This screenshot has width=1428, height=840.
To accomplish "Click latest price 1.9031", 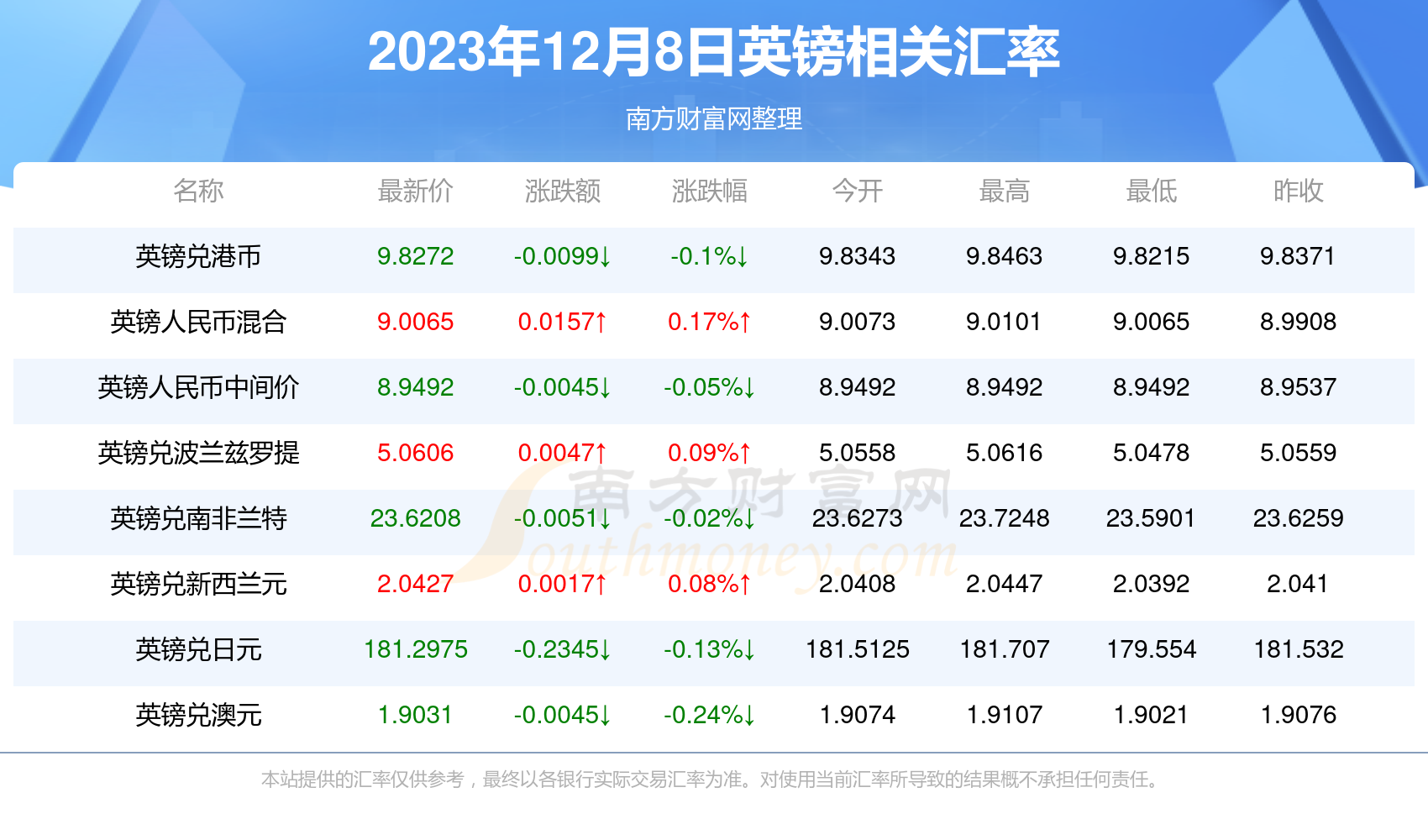I will pyautogui.click(x=415, y=715).
